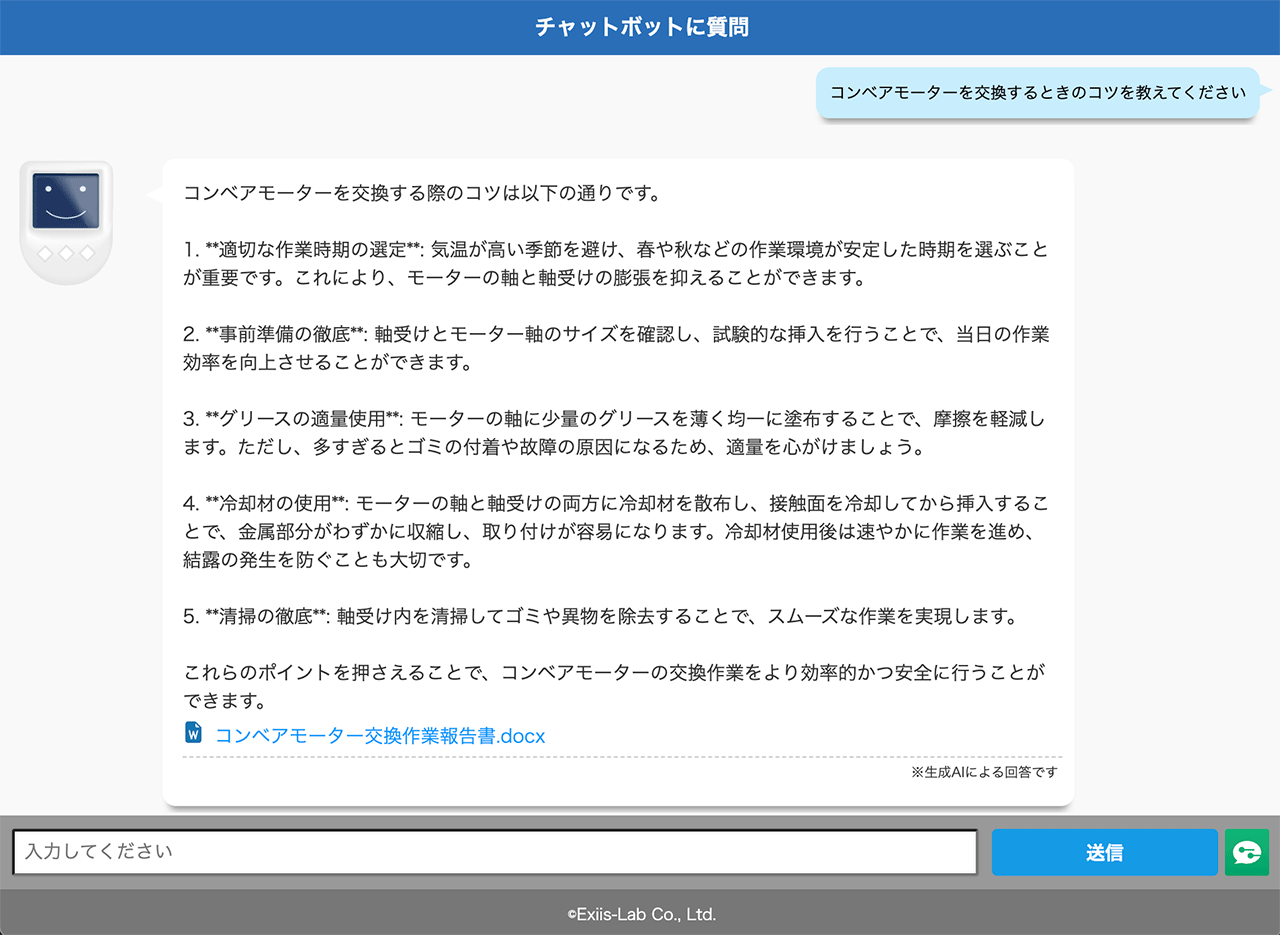Focus the 入力してください message input field
The image size is (1280, 935).
pos(494,852)
